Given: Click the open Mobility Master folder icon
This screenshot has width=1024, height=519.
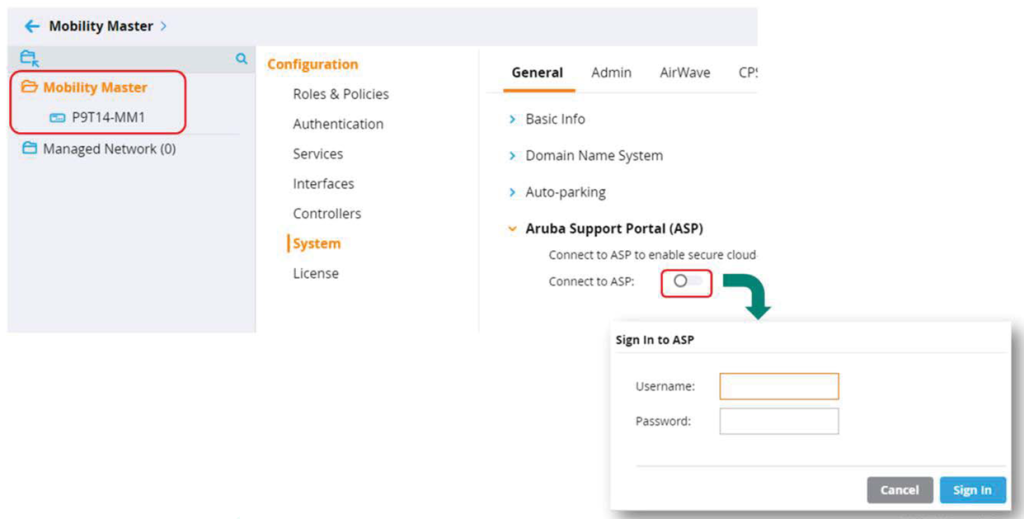Looking at the screenshot, I should (29, 88).
